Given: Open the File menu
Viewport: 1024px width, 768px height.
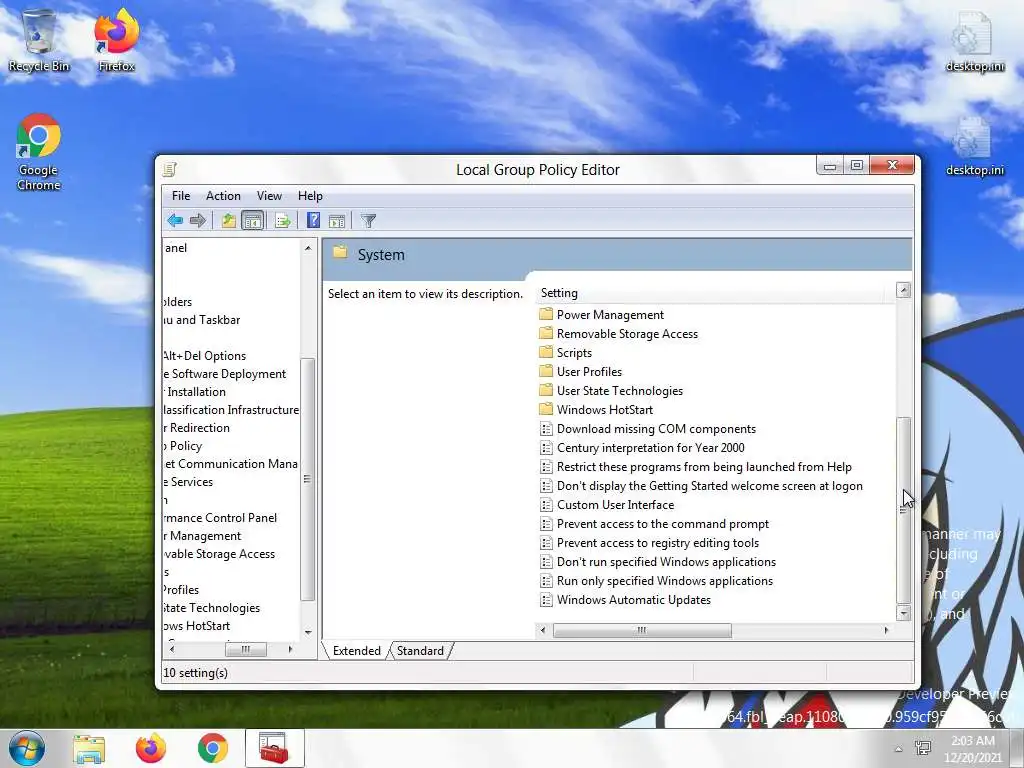Looking at the screenshot, I should [x=181, y=196].
